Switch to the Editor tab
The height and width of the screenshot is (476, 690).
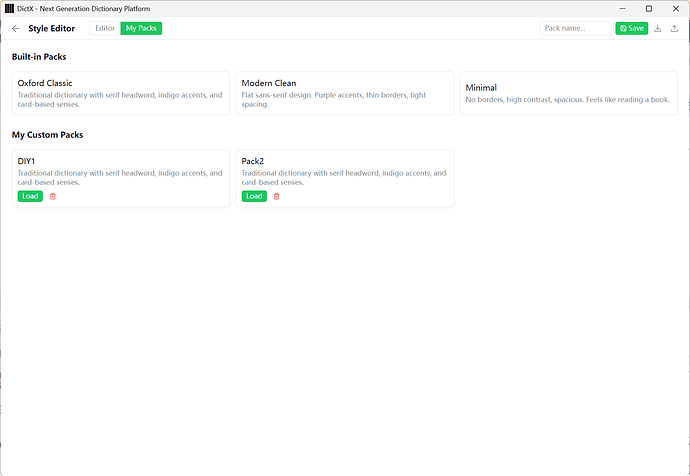tap(105, 28)
